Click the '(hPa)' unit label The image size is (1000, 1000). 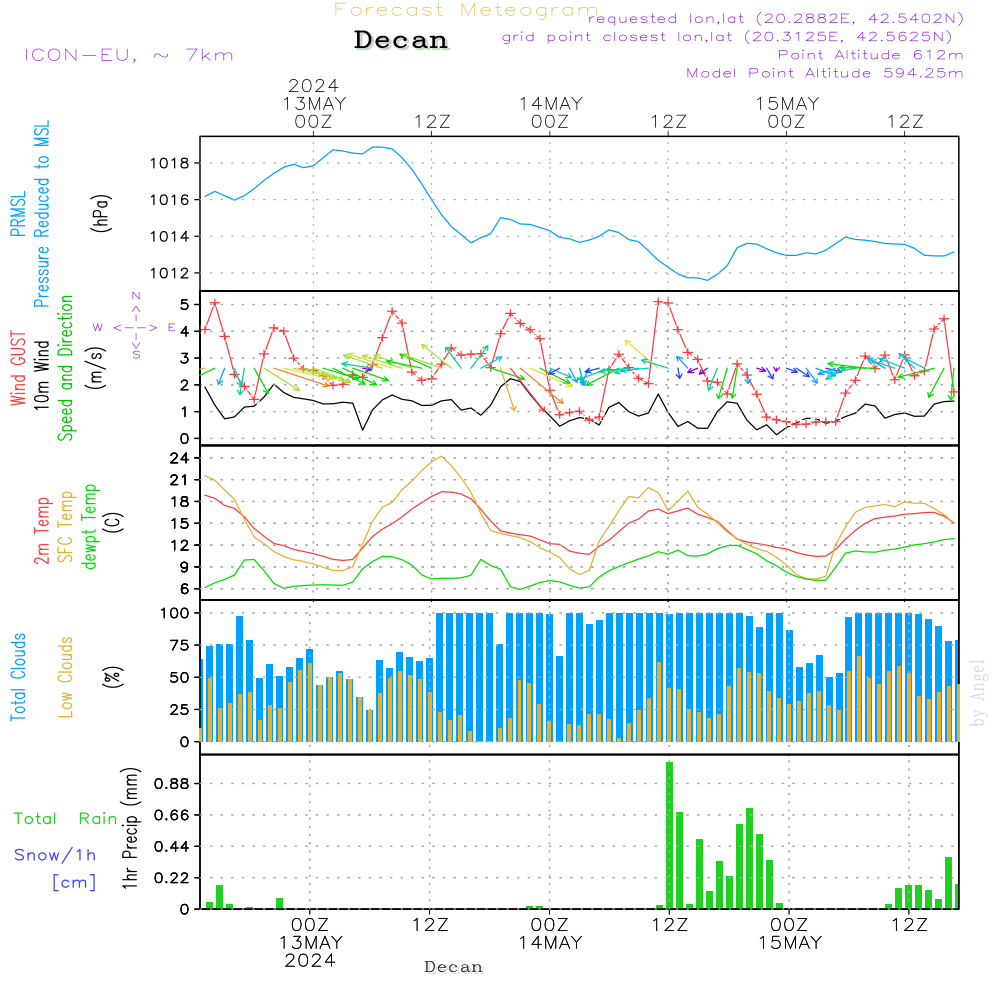click(101, 214)
